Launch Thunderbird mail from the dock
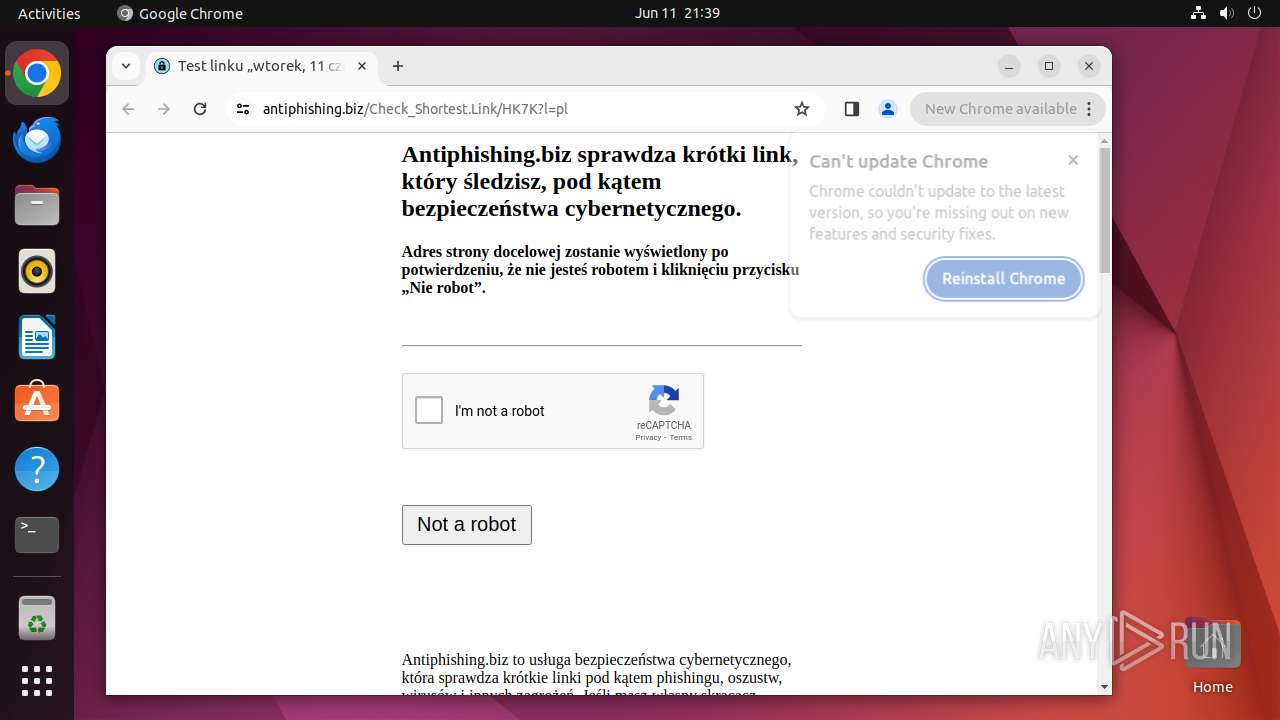The height and width of the screenshot is (720, 1280). 37,140
